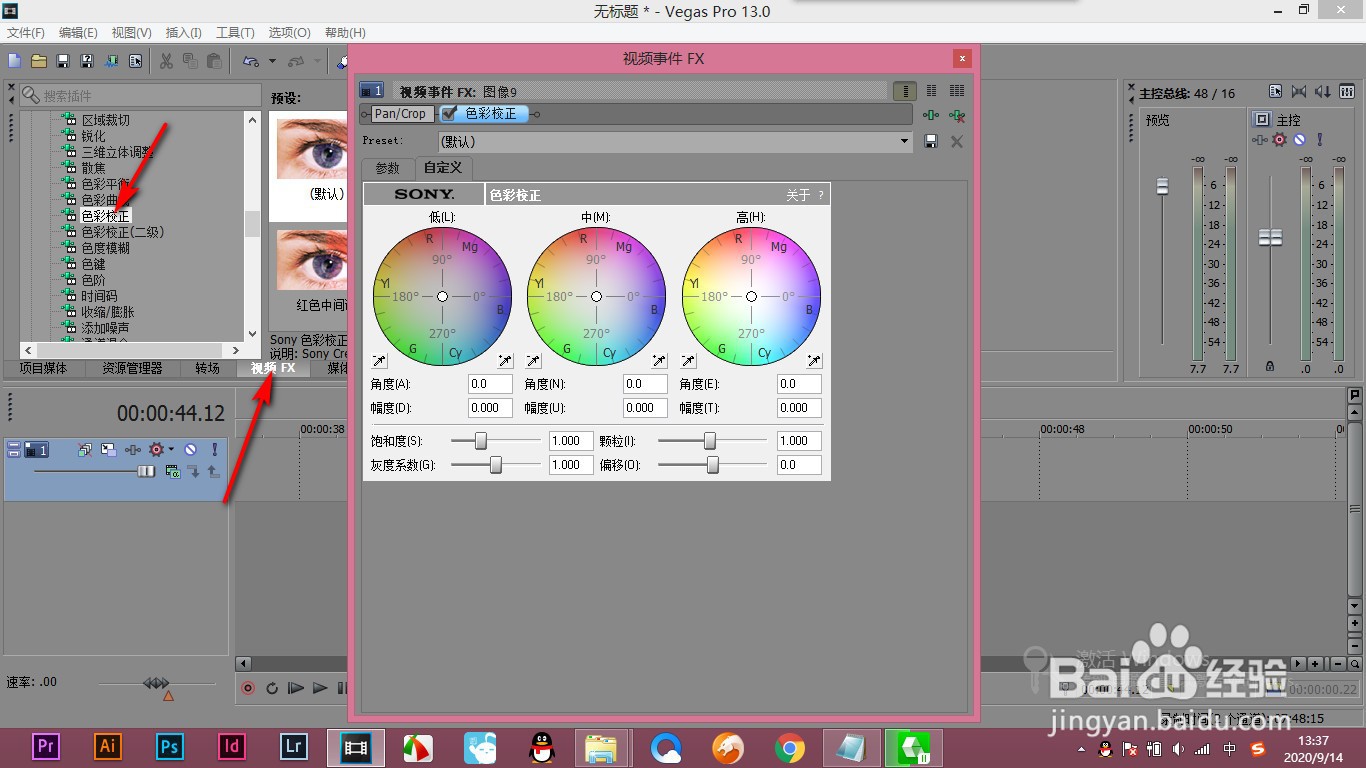Click the right eyedropper under the 低(L) wheel
Viewport: 1366px width, 768px height.
505,361
